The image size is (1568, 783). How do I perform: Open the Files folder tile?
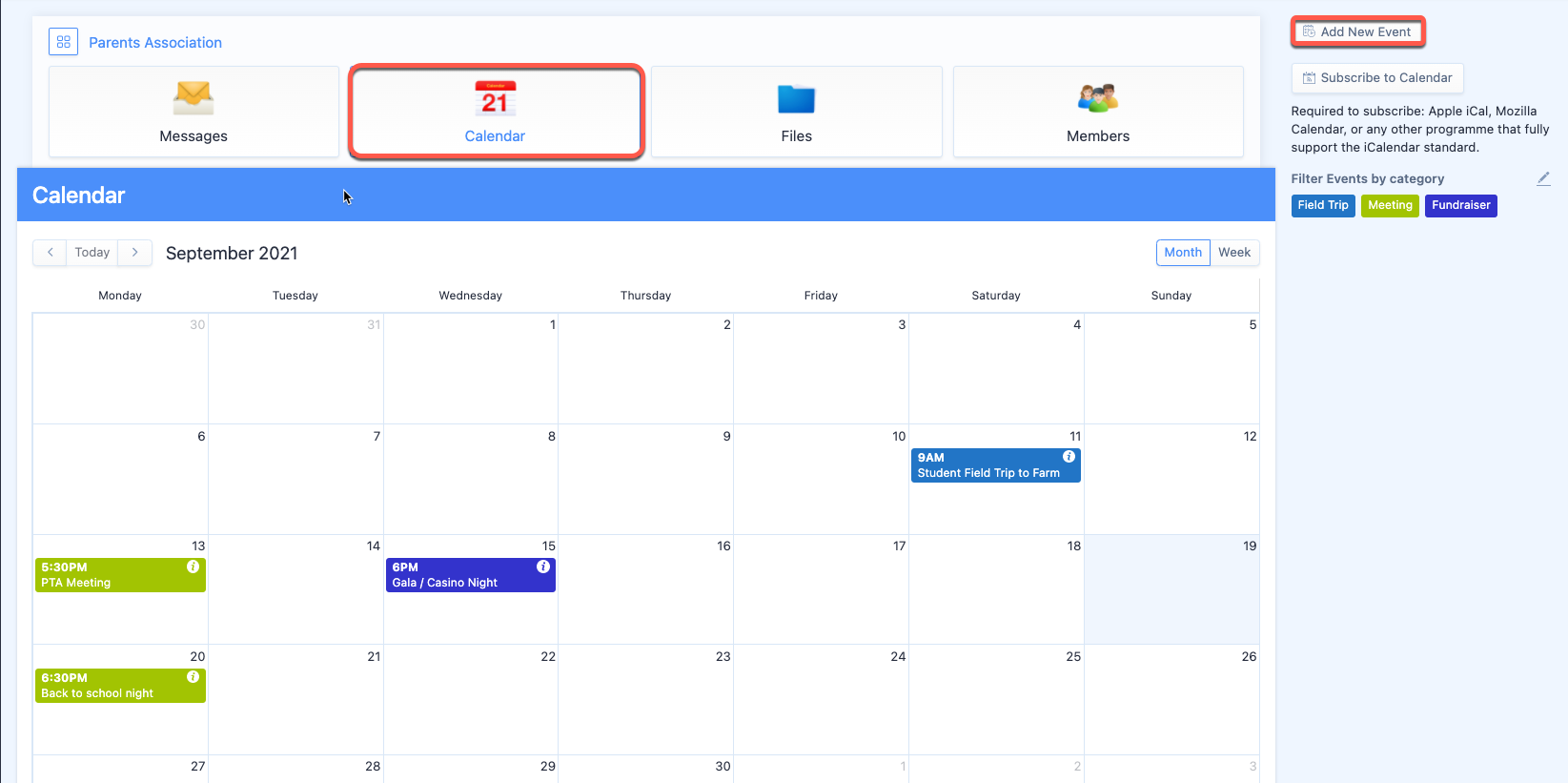(797, 112)
